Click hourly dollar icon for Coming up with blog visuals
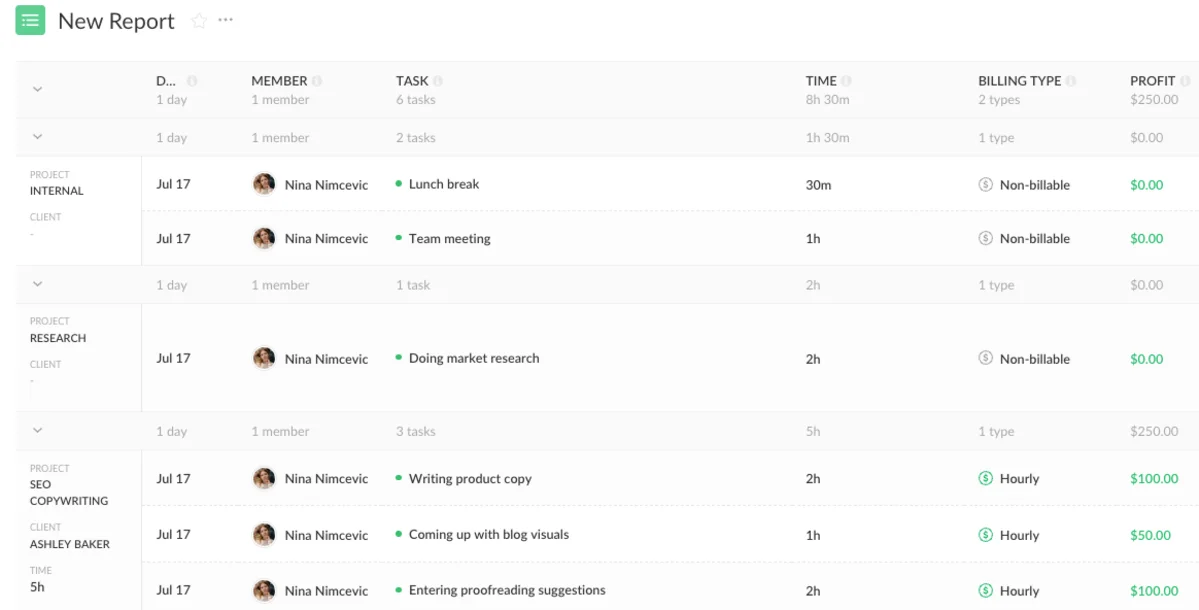 (x=986, y=535)
